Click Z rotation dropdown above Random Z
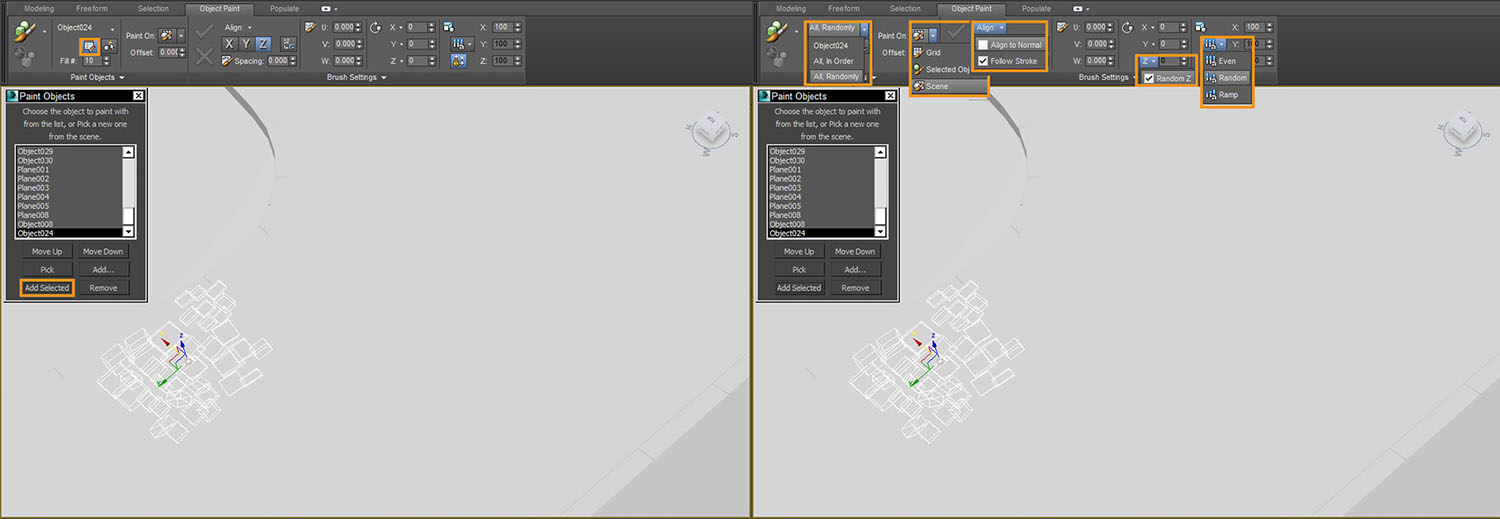 click(1149, 61)
